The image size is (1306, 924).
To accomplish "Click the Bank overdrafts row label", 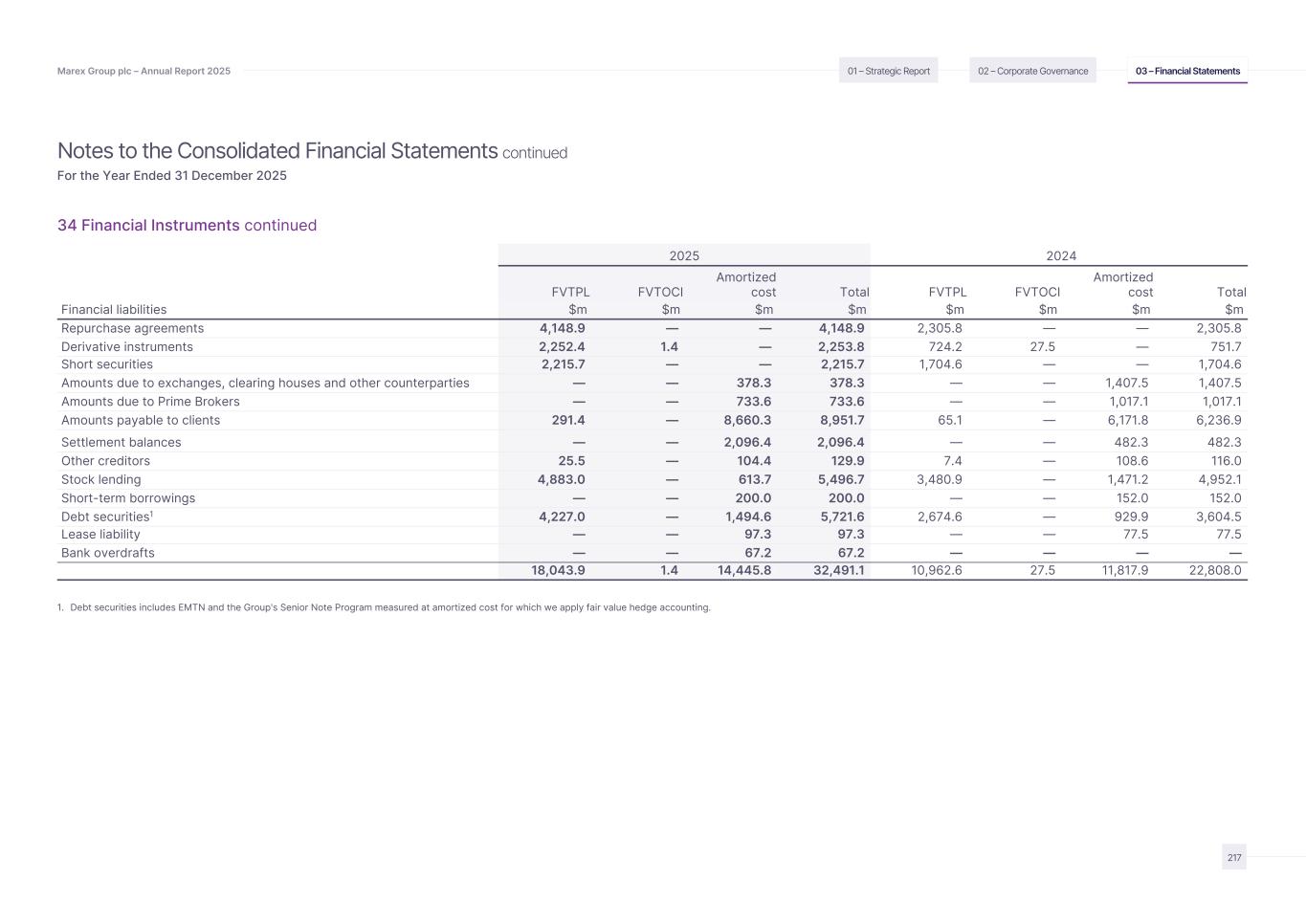I will [x=107, y=553].
